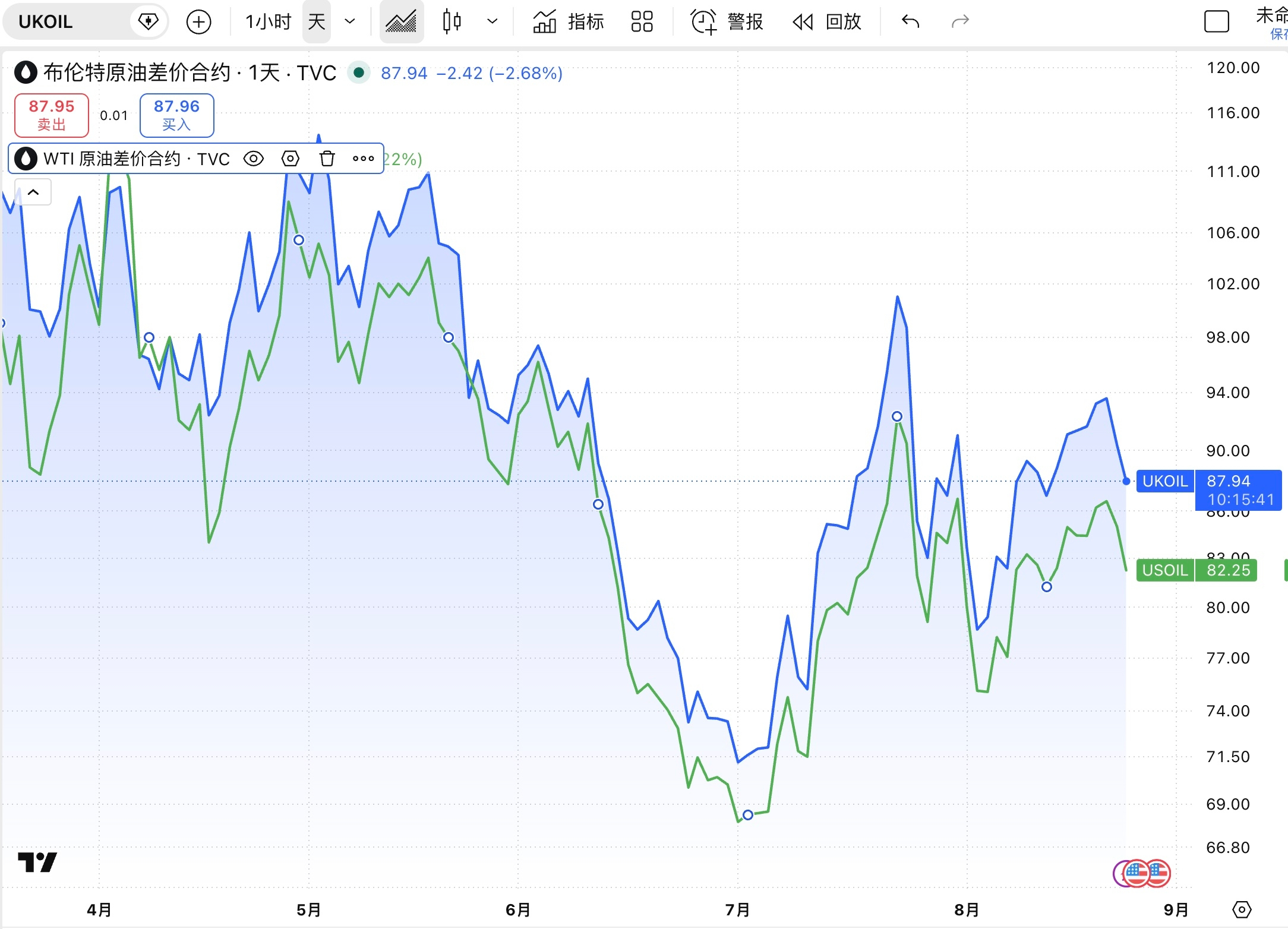The image size is (1288, 929).
Task: Open chart settings gear at bottom right
Action: [1242, 909]
